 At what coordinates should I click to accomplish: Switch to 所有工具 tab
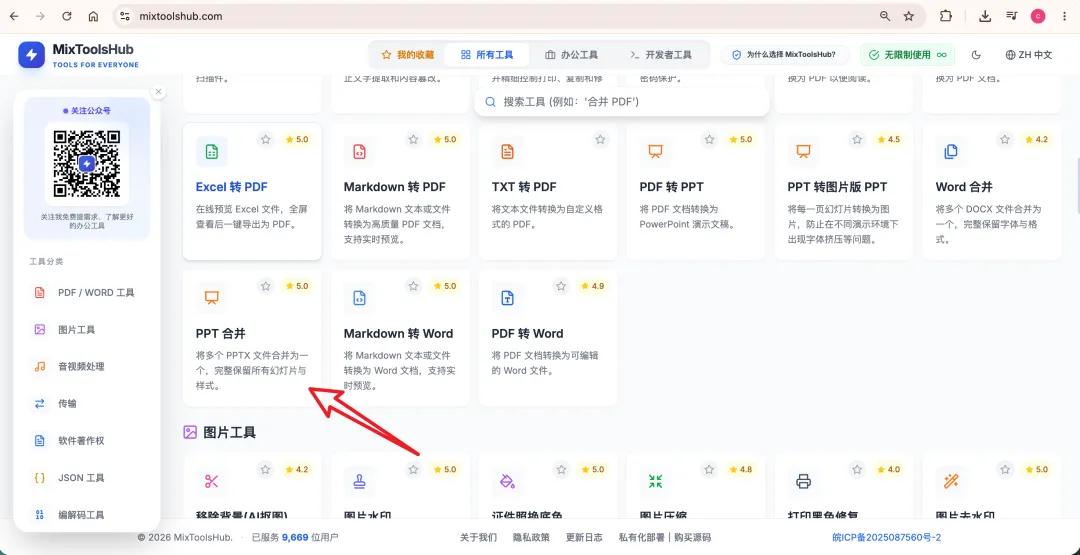[x=487, y=55]
